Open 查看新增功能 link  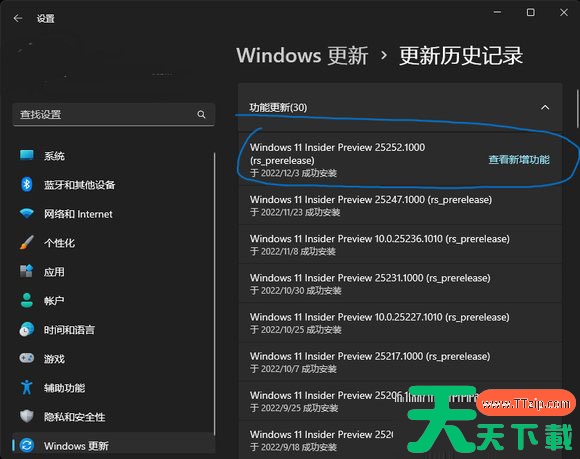519,159
